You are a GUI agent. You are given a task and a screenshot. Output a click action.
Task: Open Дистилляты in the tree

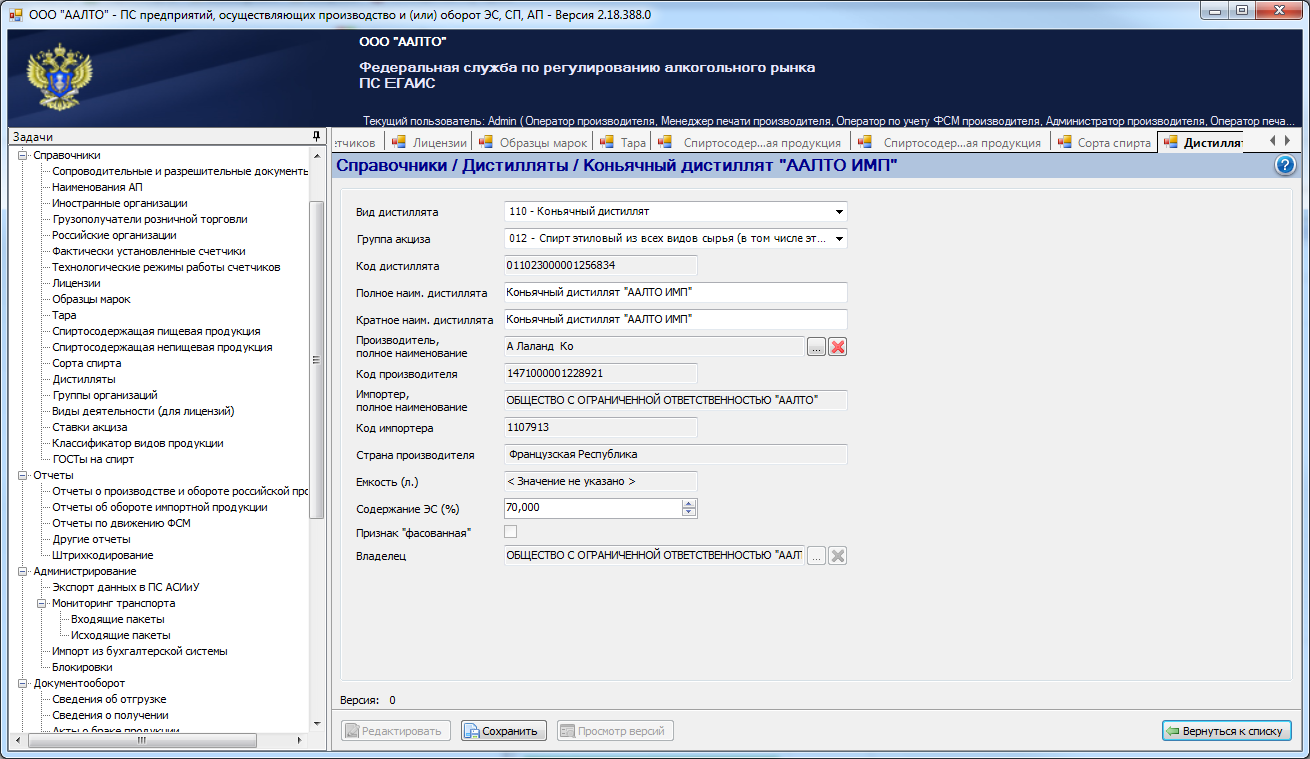point(84,379)
